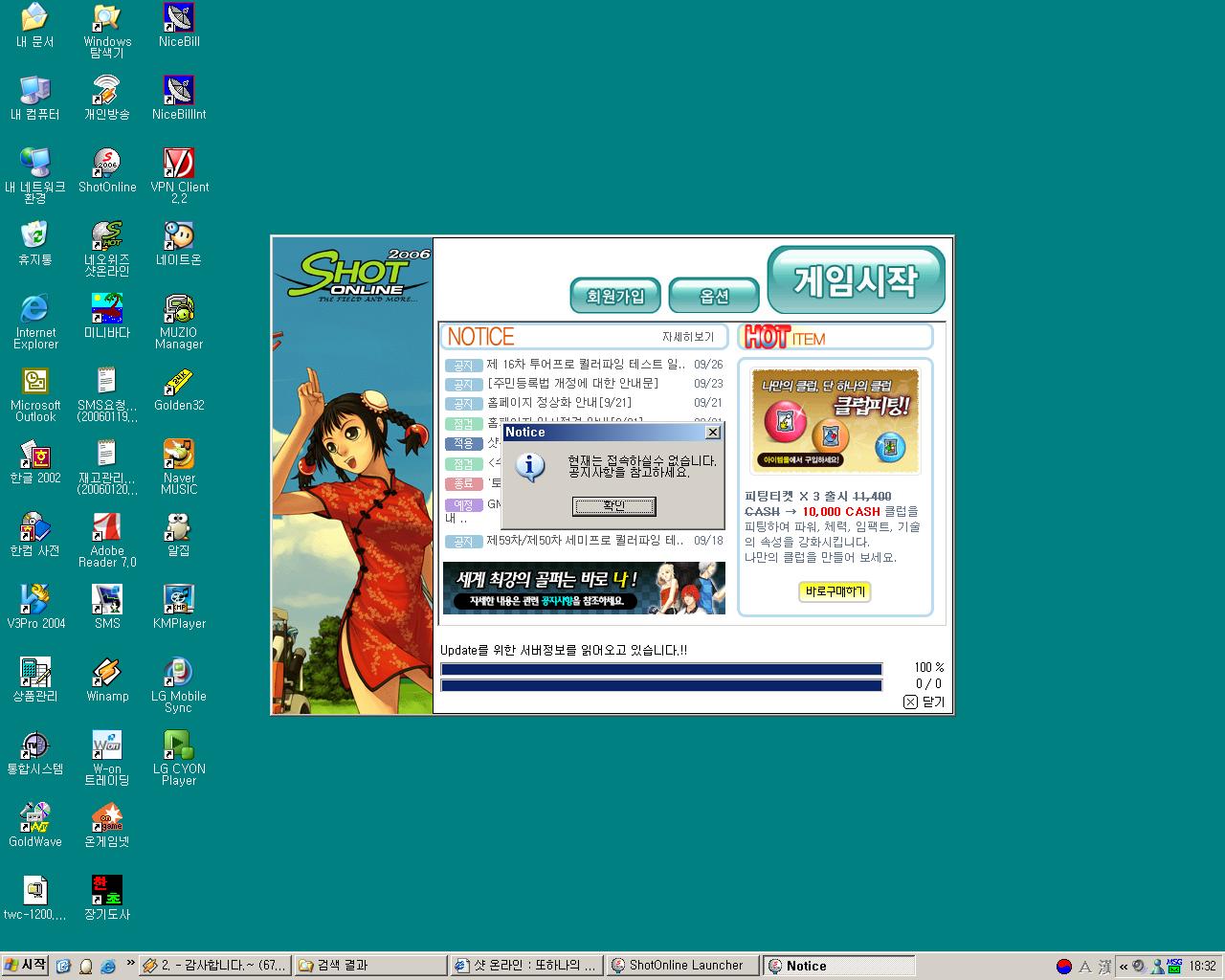Select the ShotOnline desktop shortcut
The width and height of the screenshot is (1225, 980).
[x=107, y=171]
